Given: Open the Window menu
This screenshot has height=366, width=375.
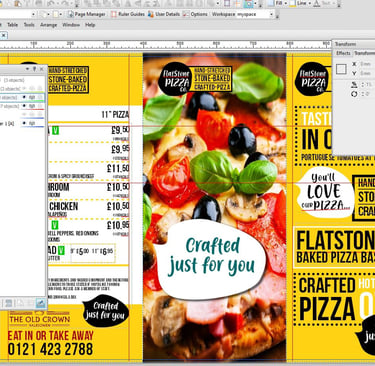Looking at the screenshot, I should pos(71,25).
